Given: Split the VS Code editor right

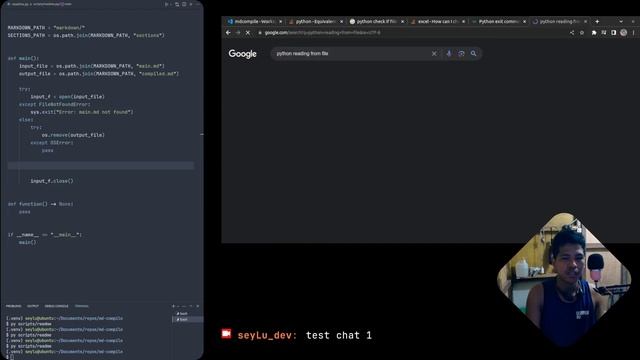Looking at the screenshot, I should point(184,4).
